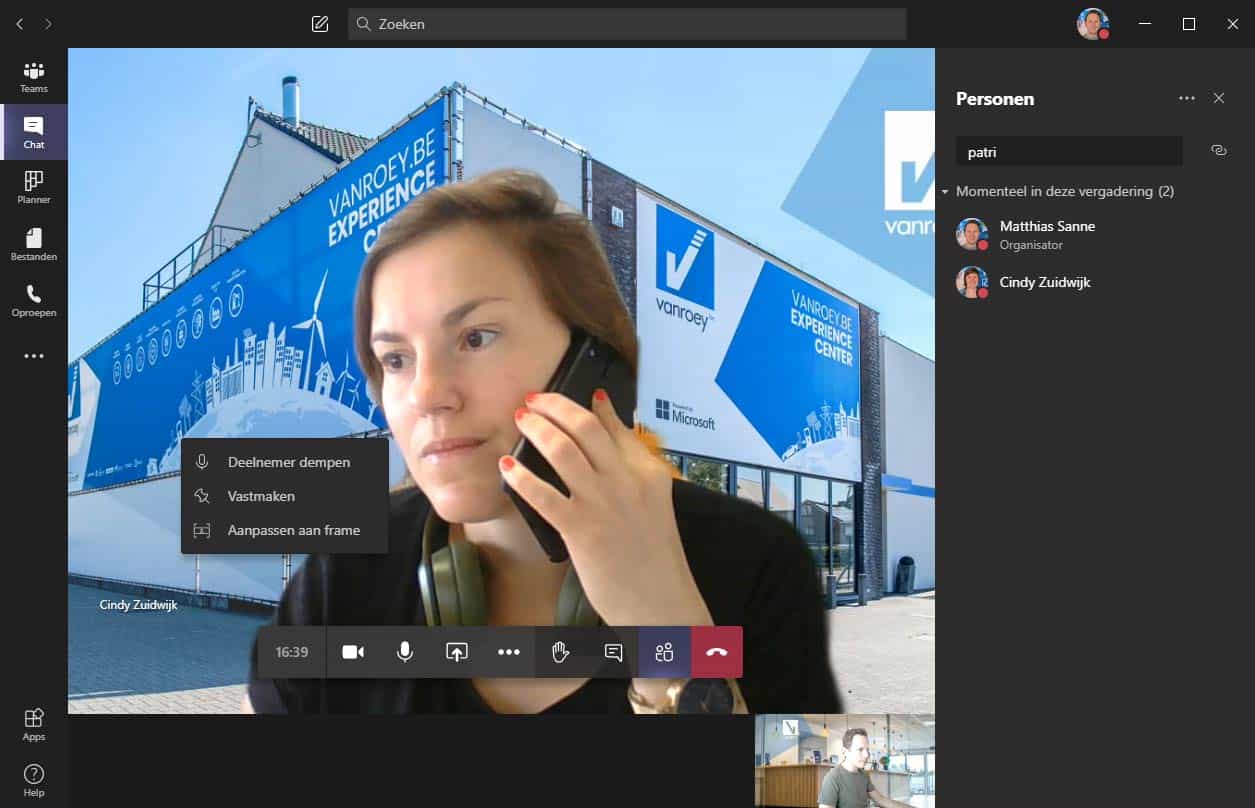Select Vastmaken from context menu
The height and width of the screenshot is (808, 1255).
coord(285,496)
